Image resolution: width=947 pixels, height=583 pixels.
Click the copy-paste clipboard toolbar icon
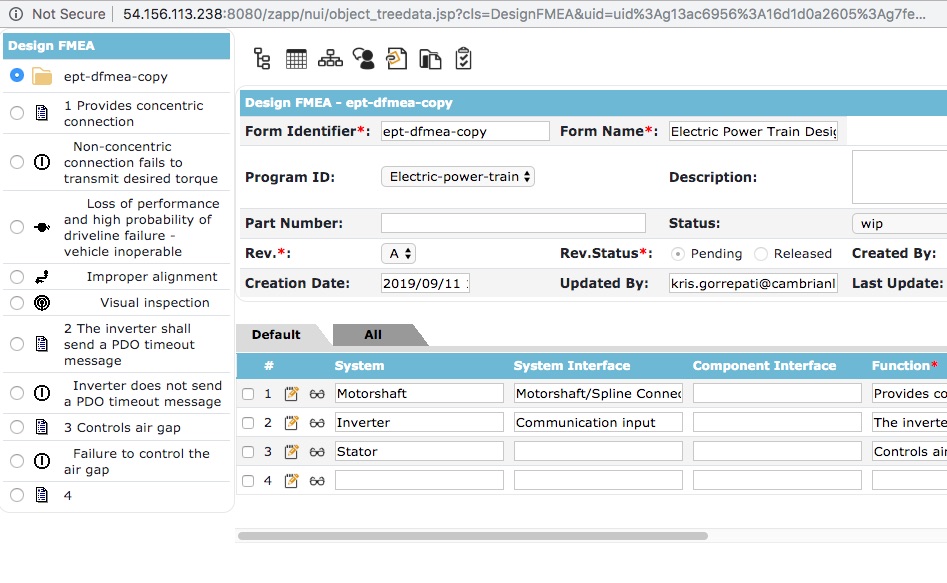pos(430,59)
